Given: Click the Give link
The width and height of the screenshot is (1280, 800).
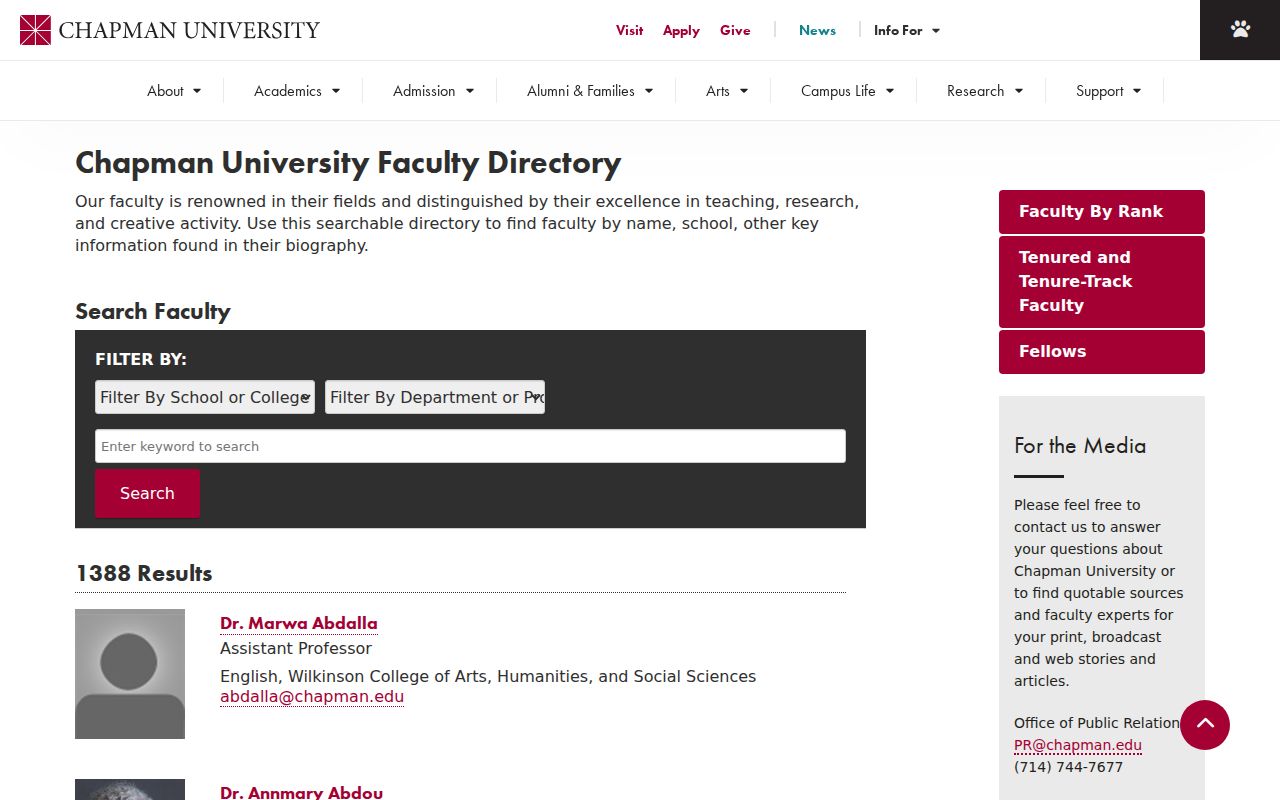Looking at the screenshot, I should pyautogui.click(x=735, y=30).
